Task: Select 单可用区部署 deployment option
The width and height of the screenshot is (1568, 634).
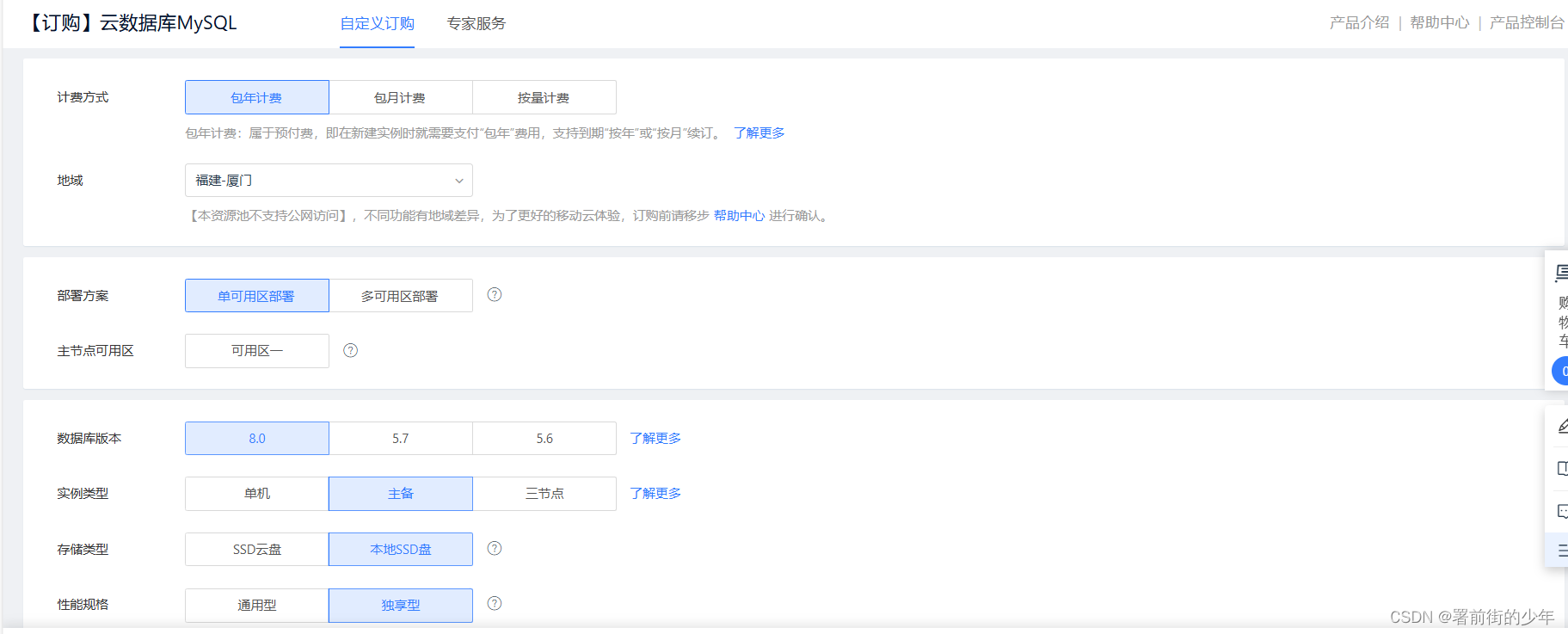Action: pos(257,296)
